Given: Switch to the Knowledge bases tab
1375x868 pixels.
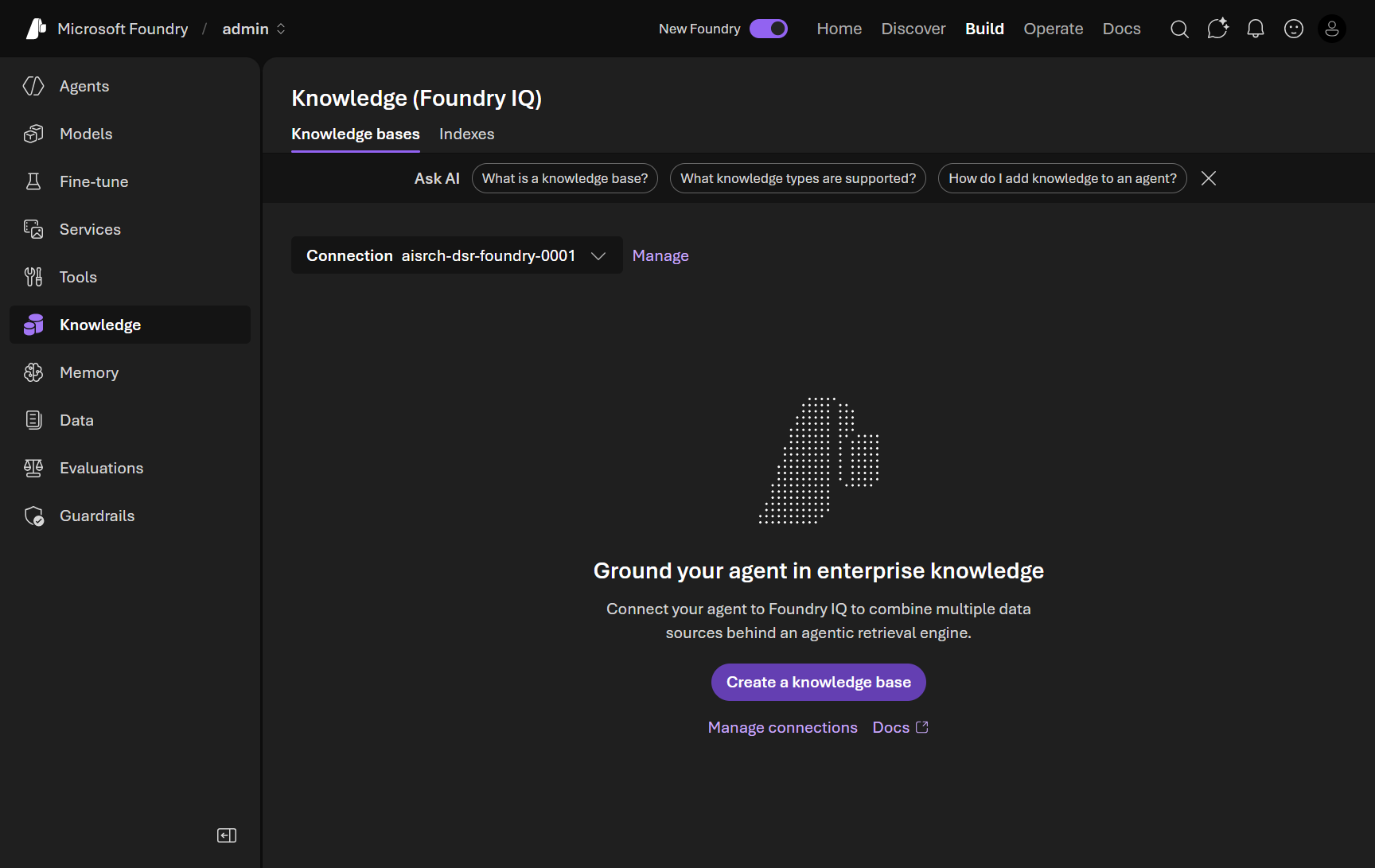Looking at the screenshot, I should [x=356, y=134].
